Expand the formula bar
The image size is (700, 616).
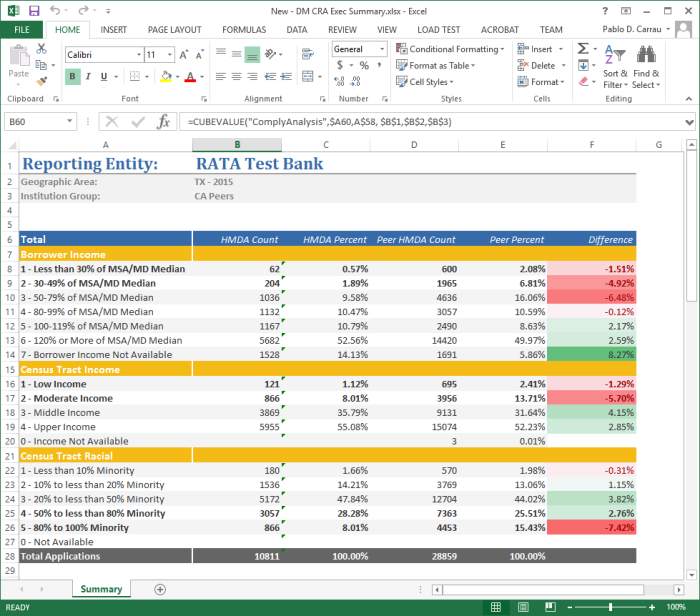click(x=689, y=122)
